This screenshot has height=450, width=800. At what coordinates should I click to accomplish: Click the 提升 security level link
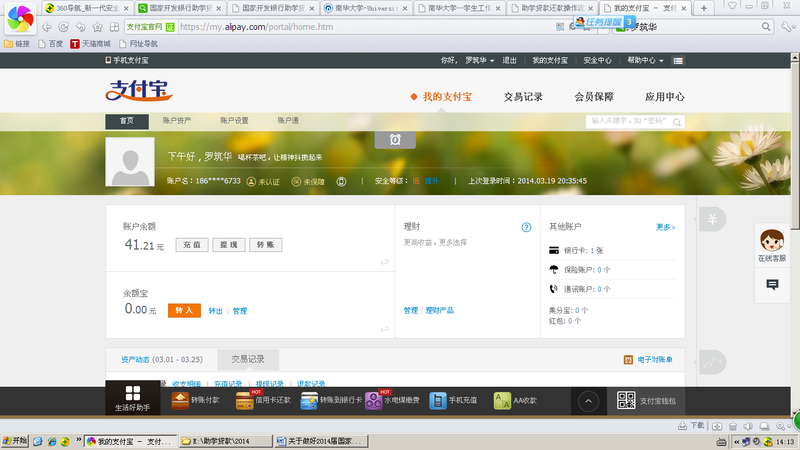click(432, 181)
